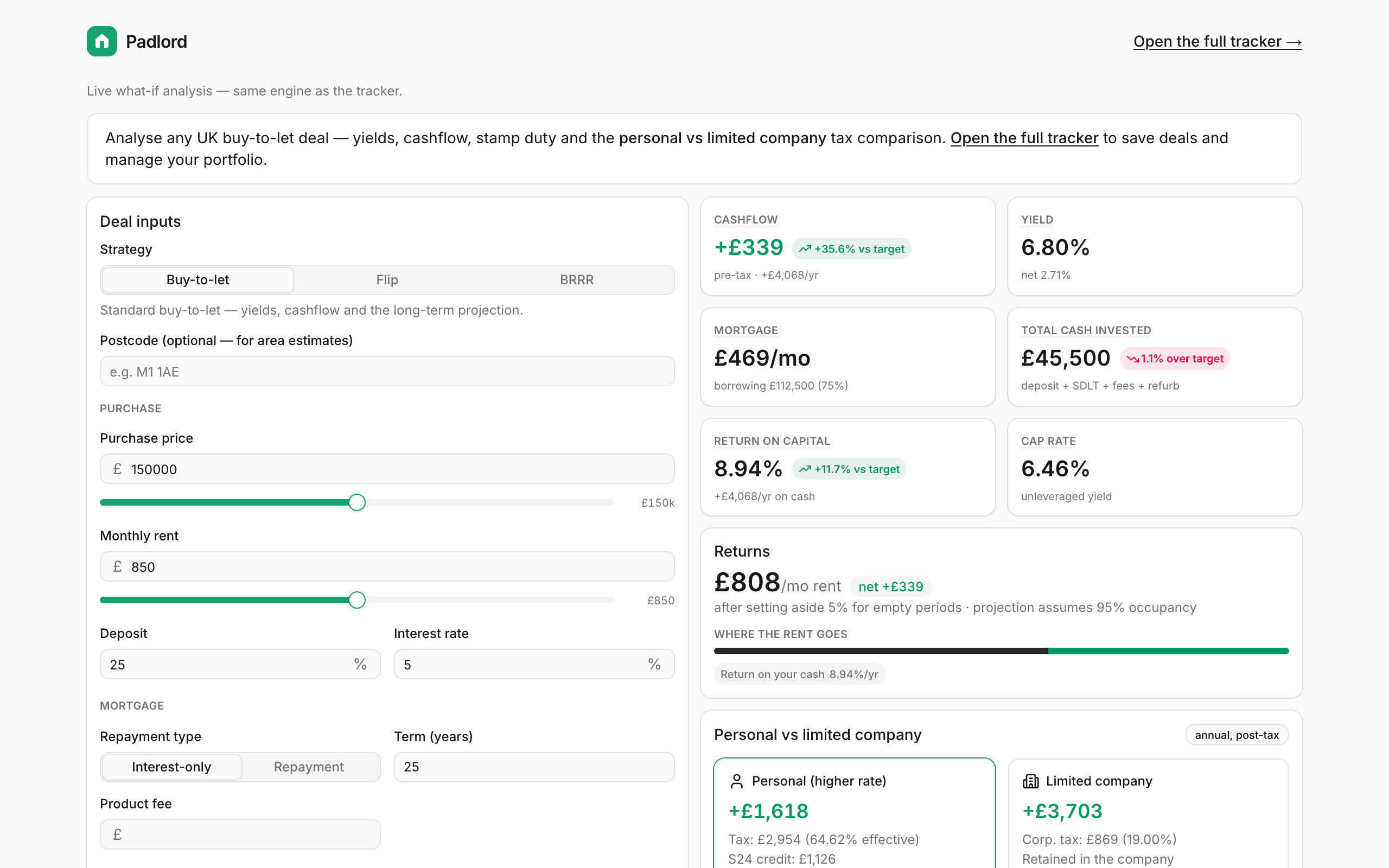The image size is (1389, 868).
Task: Click the 8.94% return on capital value
Action: pos(748,469)
